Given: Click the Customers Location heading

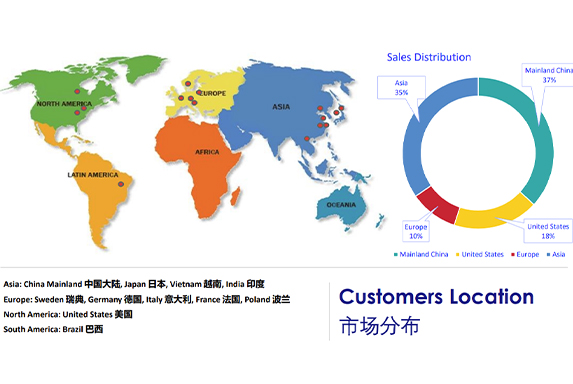Looking at the screenshot, I should point(436,297).
